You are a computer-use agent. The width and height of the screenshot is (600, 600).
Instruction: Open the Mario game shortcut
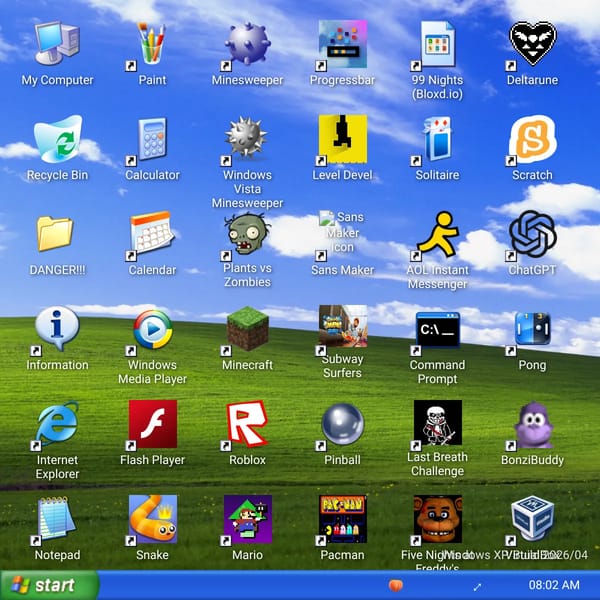(x=248, y=519)
